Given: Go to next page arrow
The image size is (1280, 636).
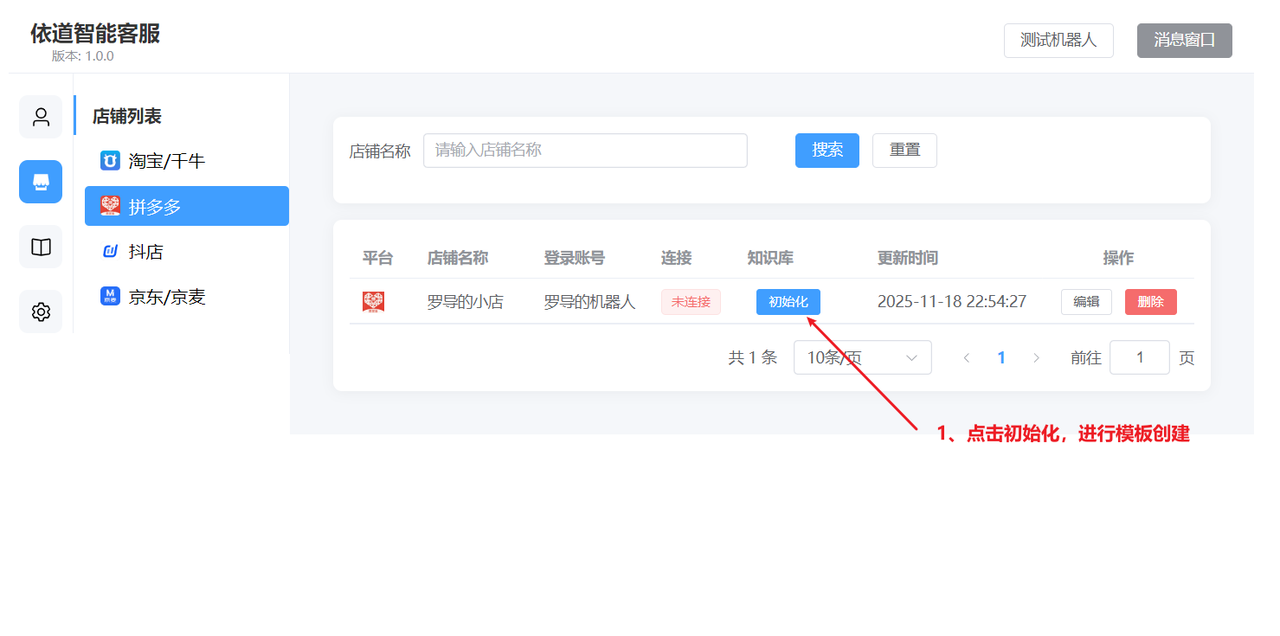Looking at the screenshot, I should pos(1036,358).
